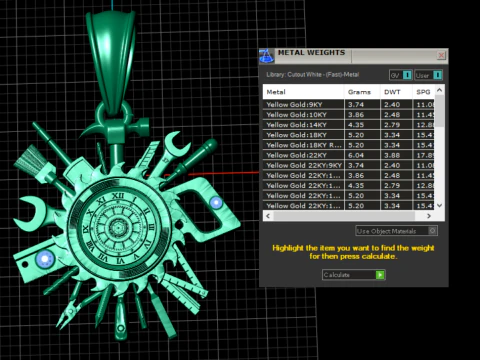Click the DWT column header
This screenshot has width=480, height=360.
396,92
